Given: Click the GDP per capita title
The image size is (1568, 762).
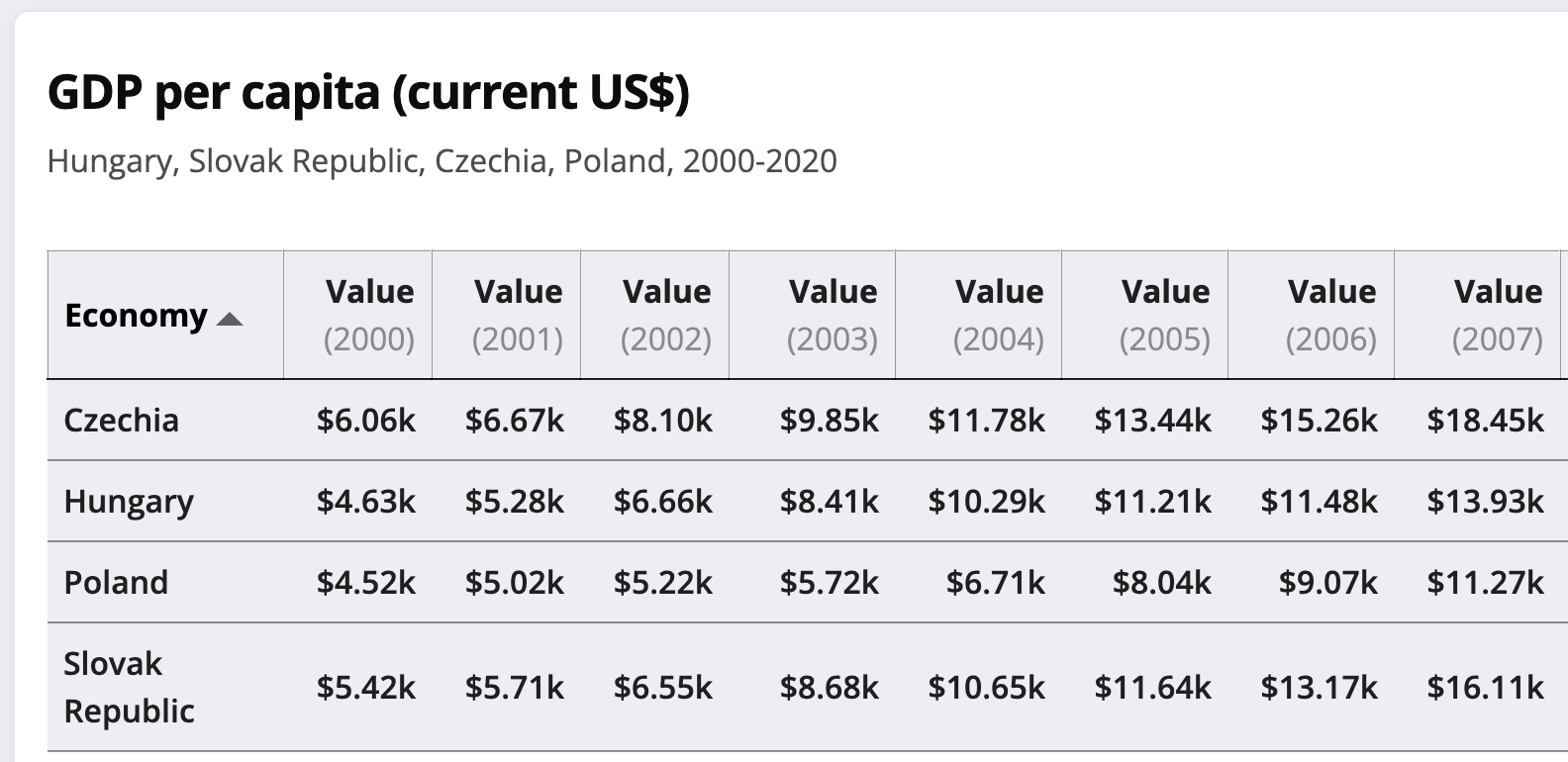Looking at the screenshot, I should (x=368, y=93).
